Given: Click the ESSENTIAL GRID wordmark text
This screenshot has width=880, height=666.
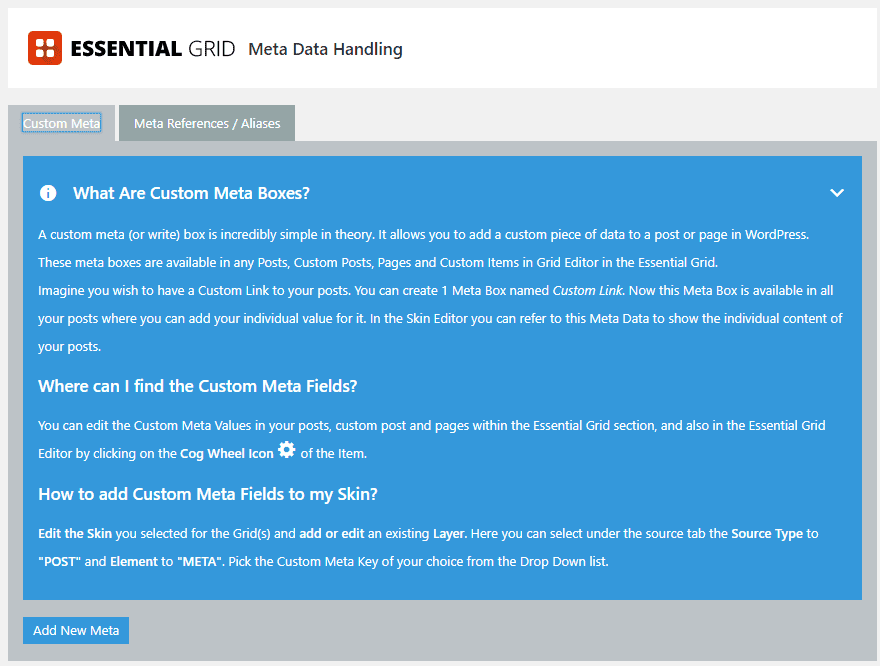Looking at the screenshot, I should (153, 48).
